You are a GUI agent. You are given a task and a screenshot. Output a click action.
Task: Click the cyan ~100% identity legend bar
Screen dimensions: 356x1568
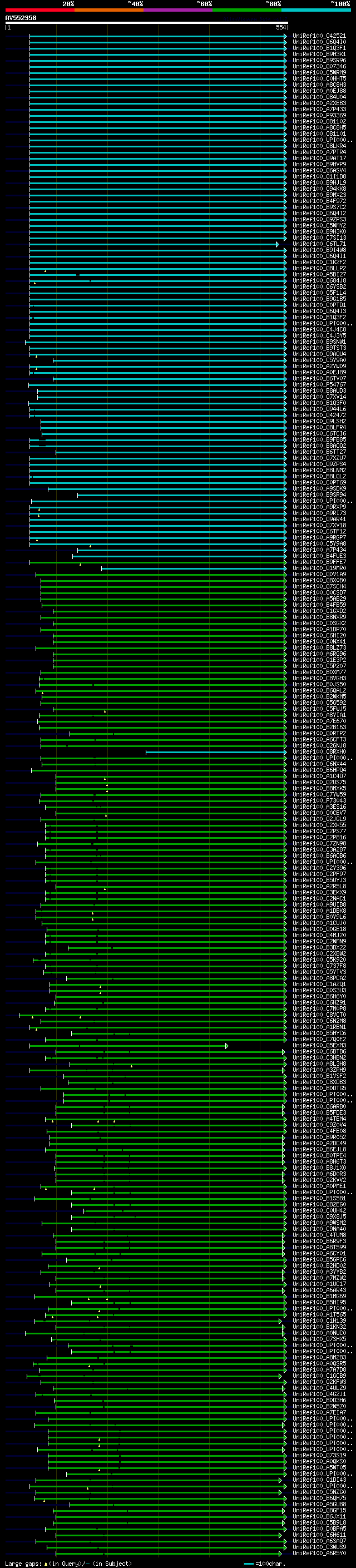click(316, 10)
